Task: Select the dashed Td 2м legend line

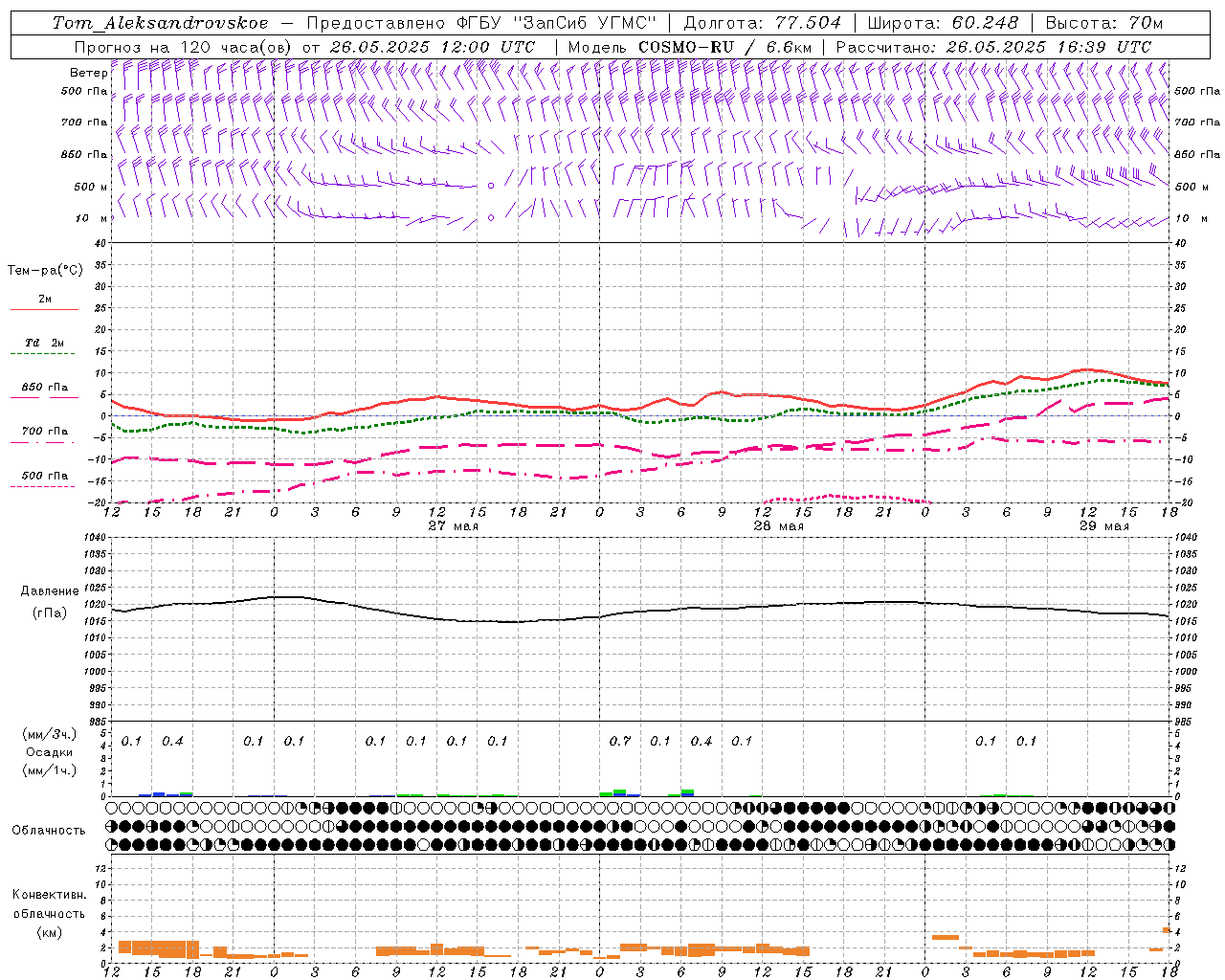Action: [44, 354]
